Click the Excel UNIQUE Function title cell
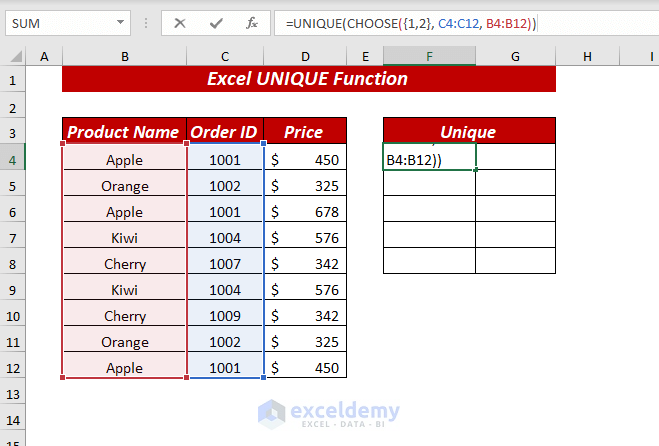The height and width of the screenshot is (446, 659). (309, 79)
